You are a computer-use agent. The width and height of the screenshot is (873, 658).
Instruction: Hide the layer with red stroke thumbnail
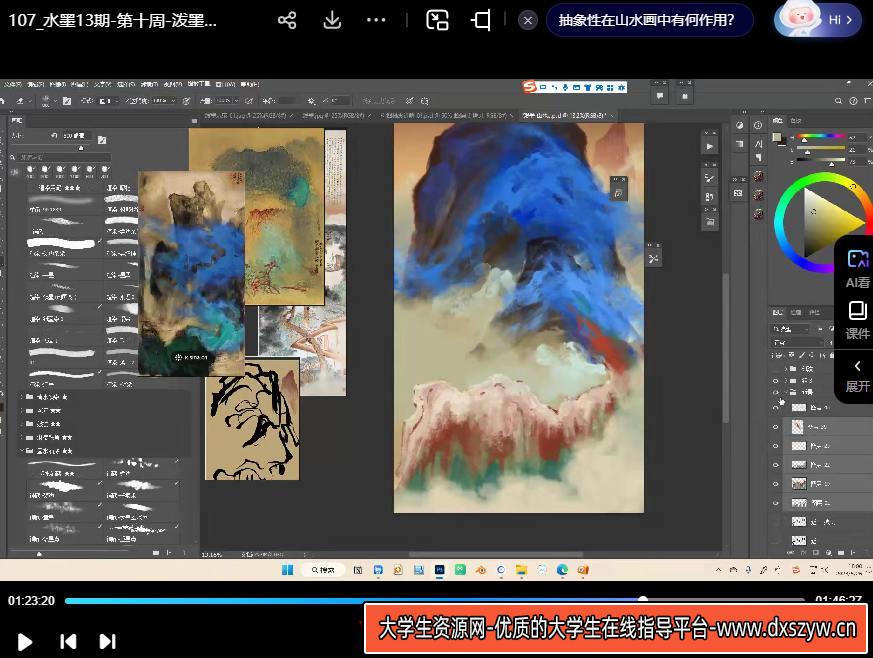click(775, 427)
